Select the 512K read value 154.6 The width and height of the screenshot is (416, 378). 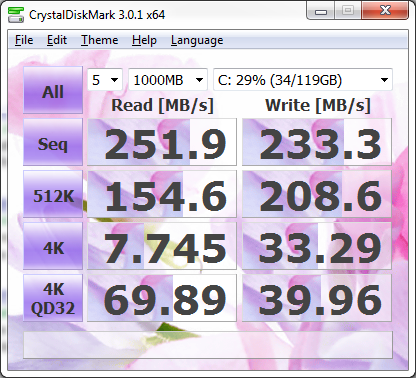coord(162,194)
